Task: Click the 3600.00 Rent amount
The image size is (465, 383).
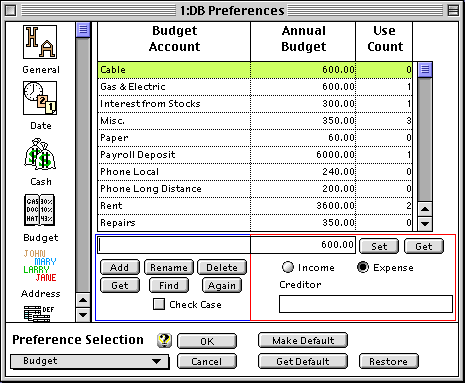Action: coord(335,206)
